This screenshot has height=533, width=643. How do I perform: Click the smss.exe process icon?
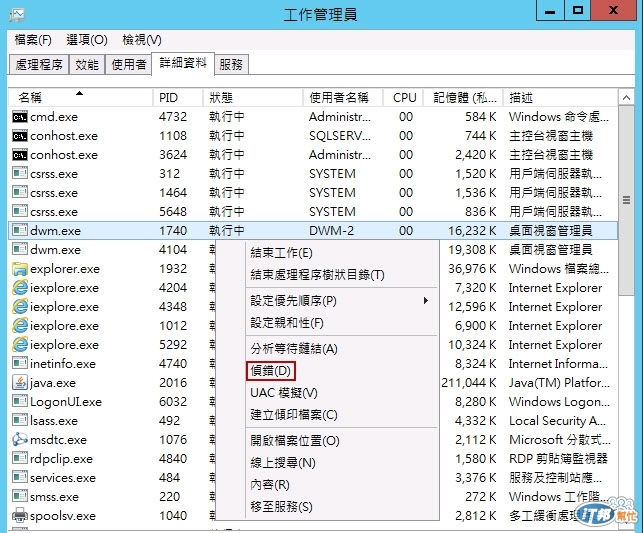click(20, 497)
